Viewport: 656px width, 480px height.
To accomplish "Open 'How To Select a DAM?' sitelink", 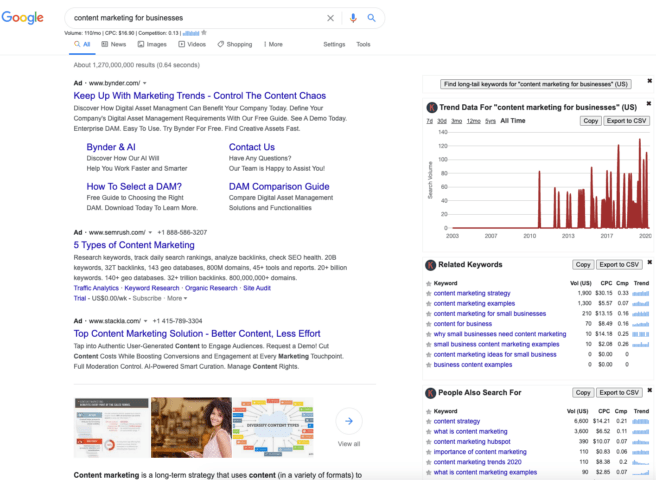I will pos(134,187).
